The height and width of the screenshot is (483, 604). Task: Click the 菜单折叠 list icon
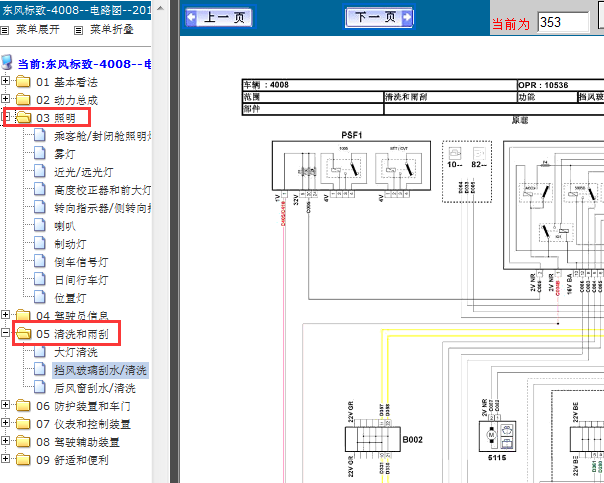click(x=78, y=30)
